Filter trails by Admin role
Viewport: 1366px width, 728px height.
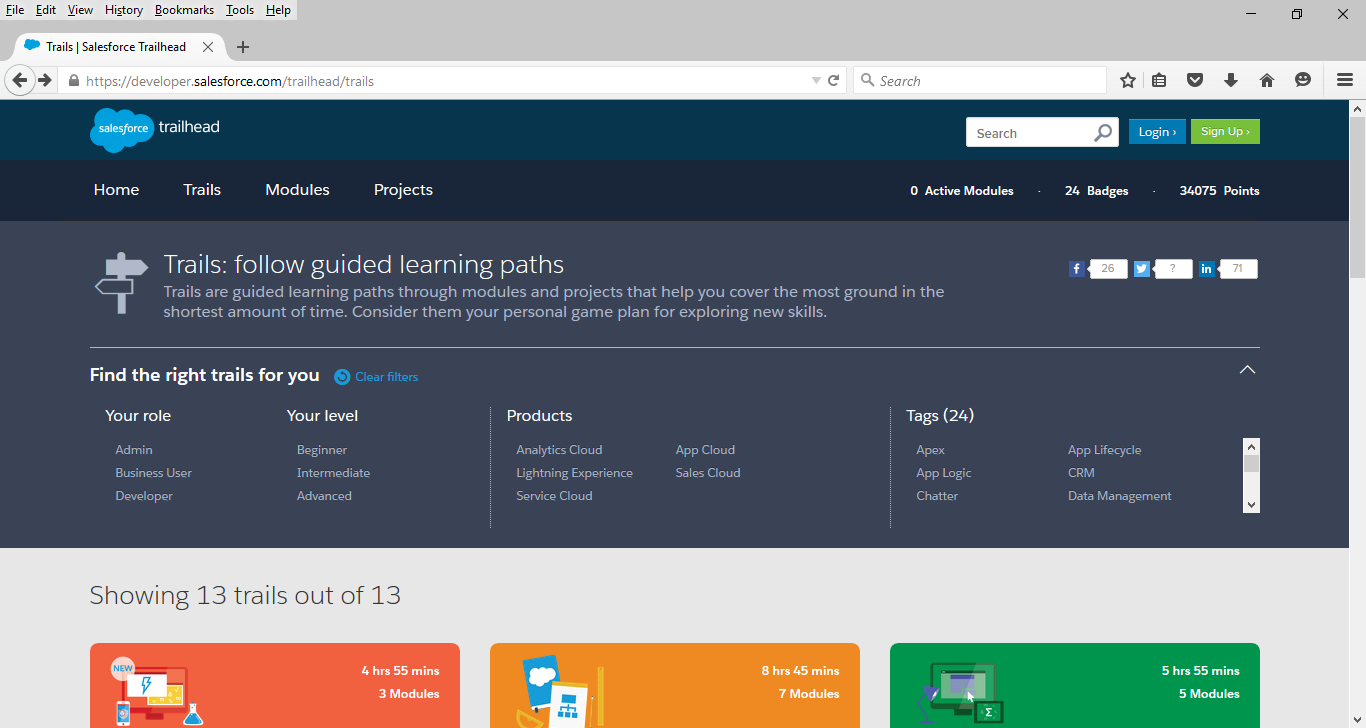134,450
